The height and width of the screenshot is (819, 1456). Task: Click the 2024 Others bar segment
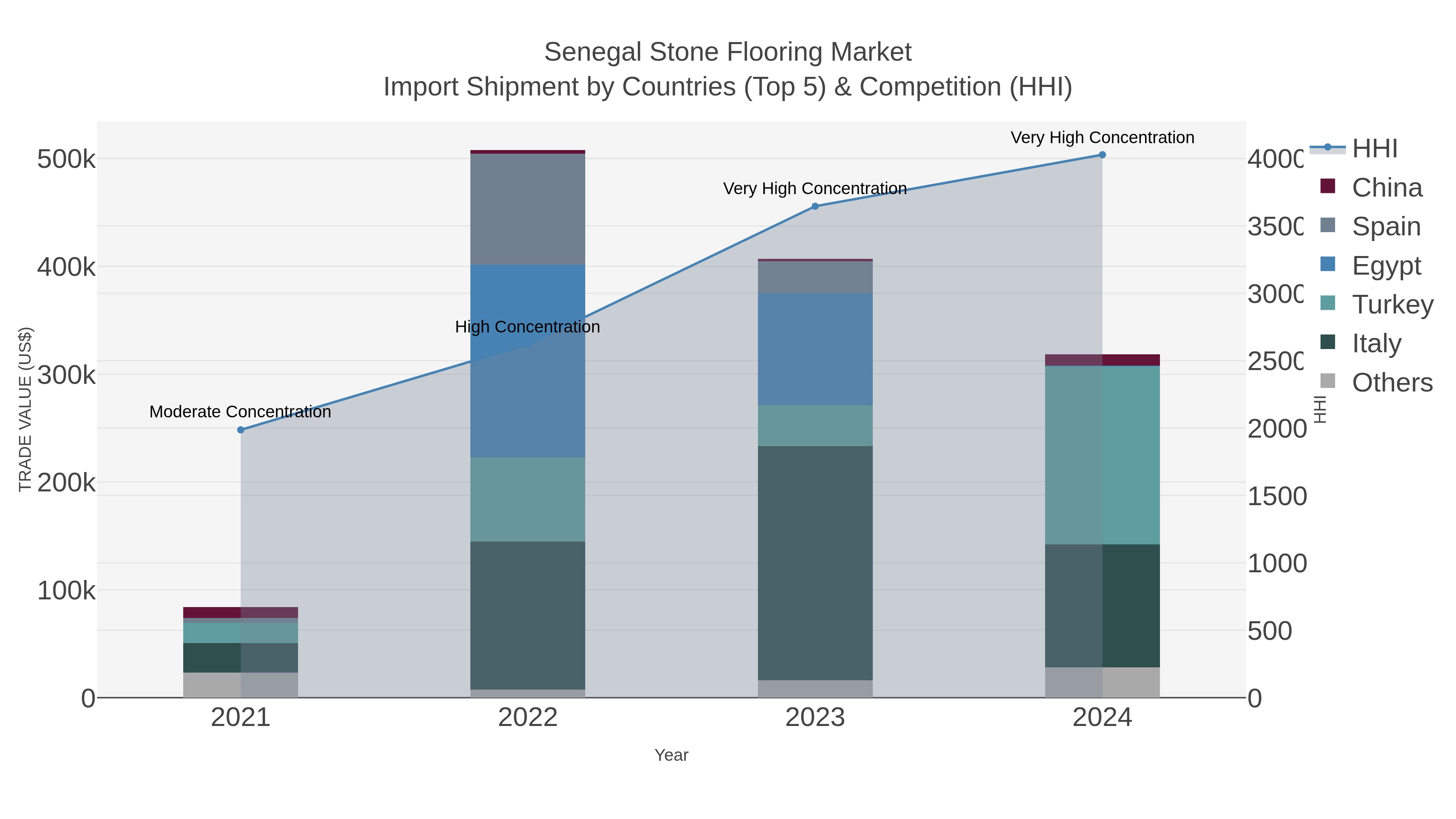point(1102,683)
